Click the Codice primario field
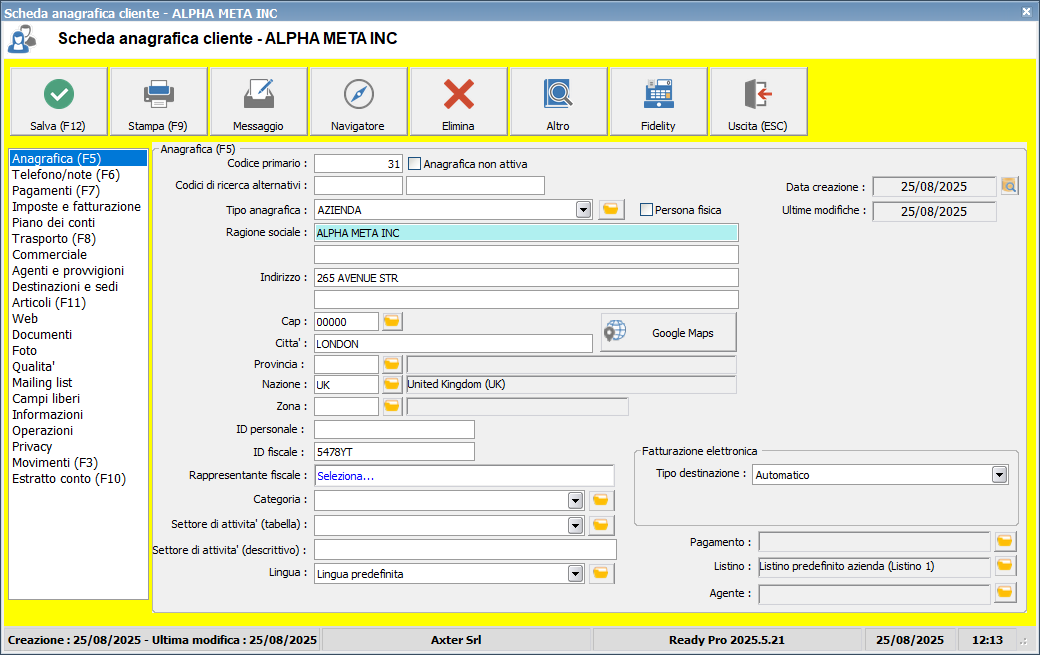 click(358, 164)
